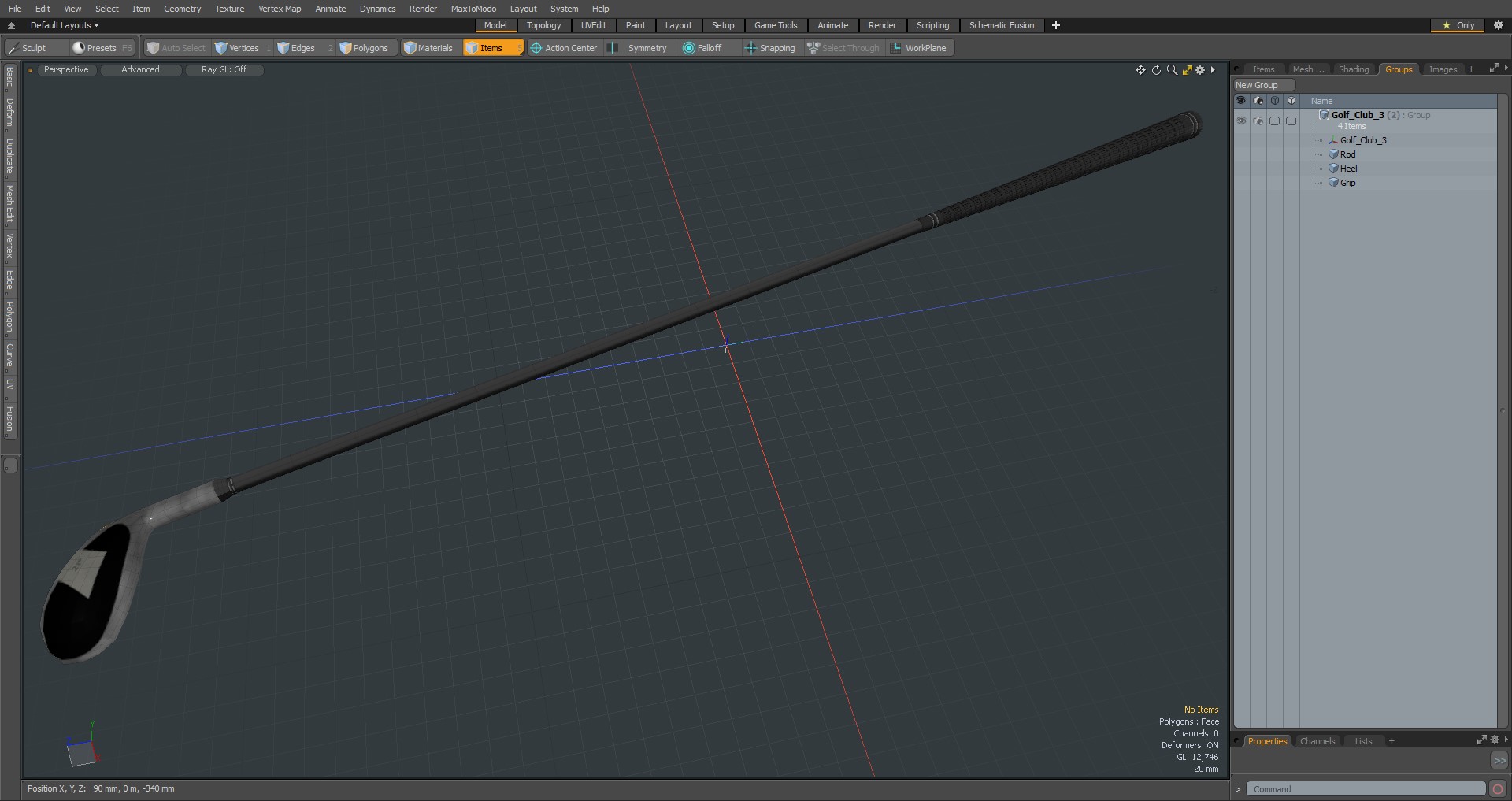Switch to the Channels tab
Image resolution: width=1512 pixels, height=801 pixels.
click(1317, 741)
